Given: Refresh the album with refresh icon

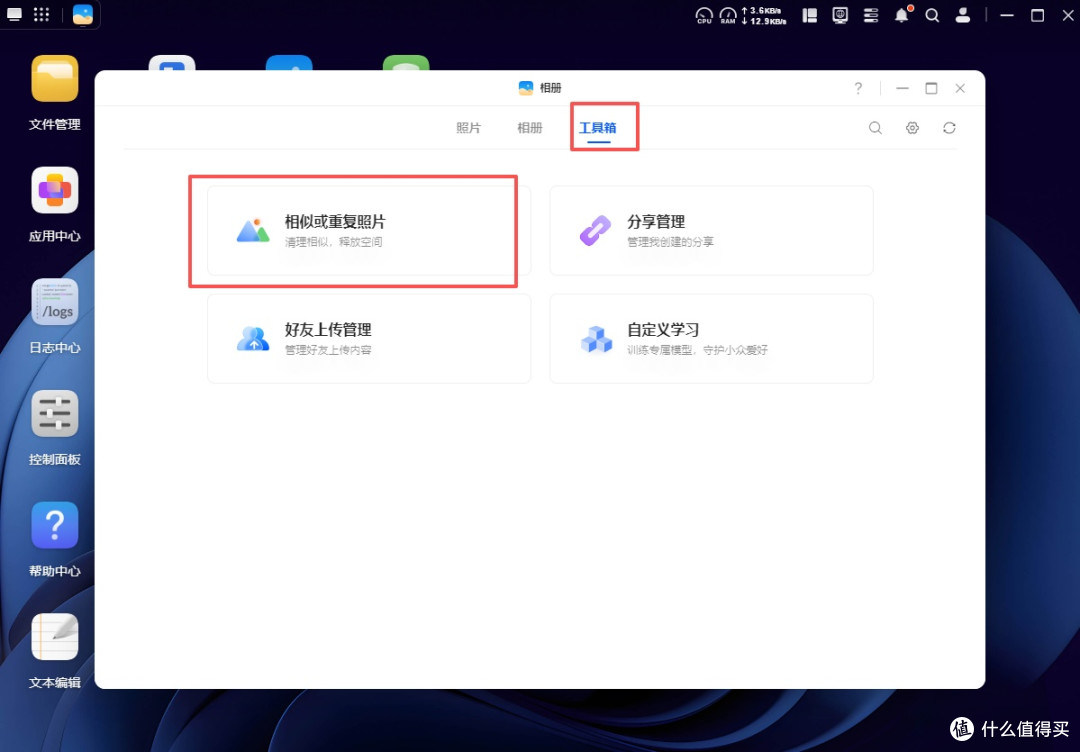Looking at the screenshot, I should click(949, 128).
